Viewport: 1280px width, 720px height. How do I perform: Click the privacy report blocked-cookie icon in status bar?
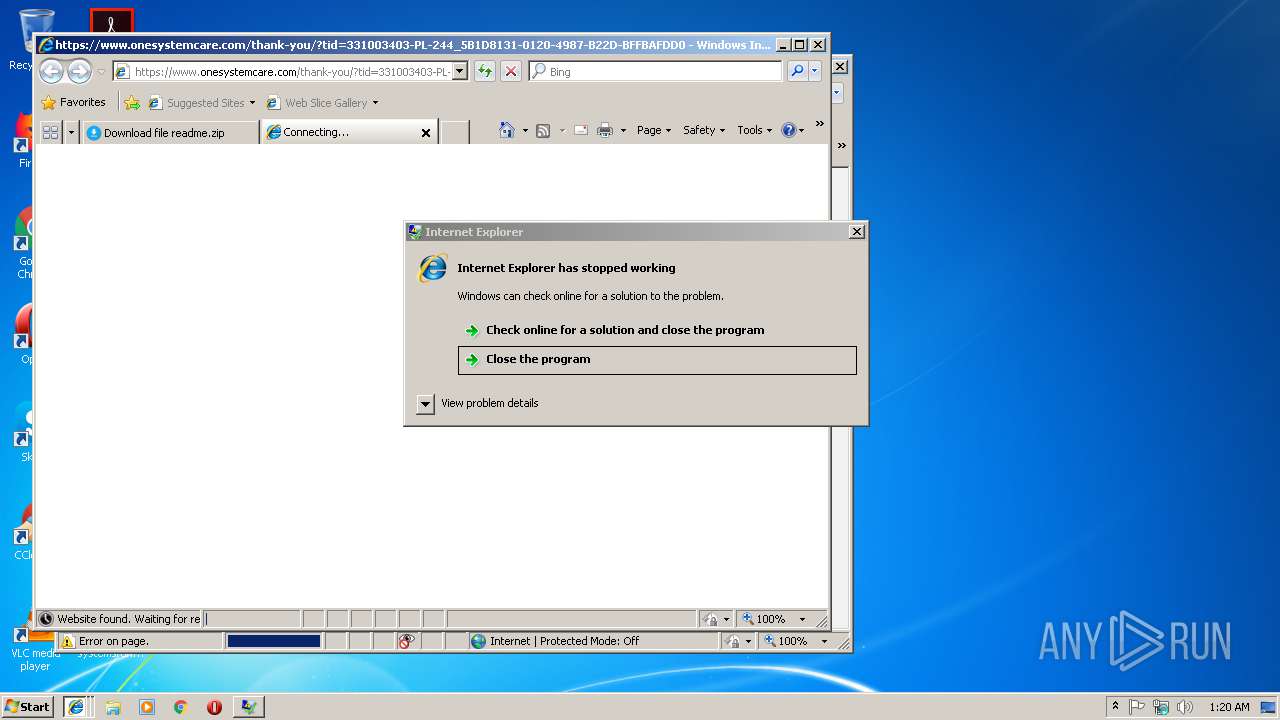406,642
